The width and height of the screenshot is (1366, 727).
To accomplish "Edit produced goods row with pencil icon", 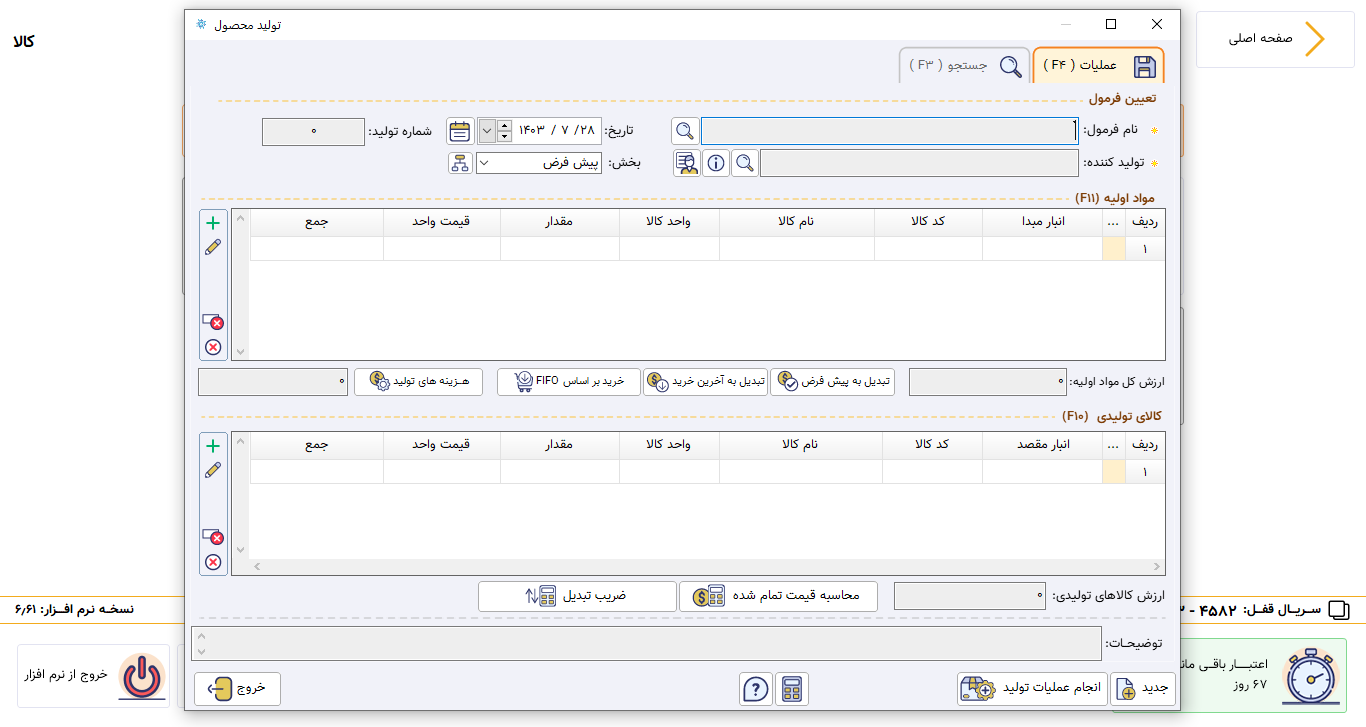I will [x=212, y=470].
